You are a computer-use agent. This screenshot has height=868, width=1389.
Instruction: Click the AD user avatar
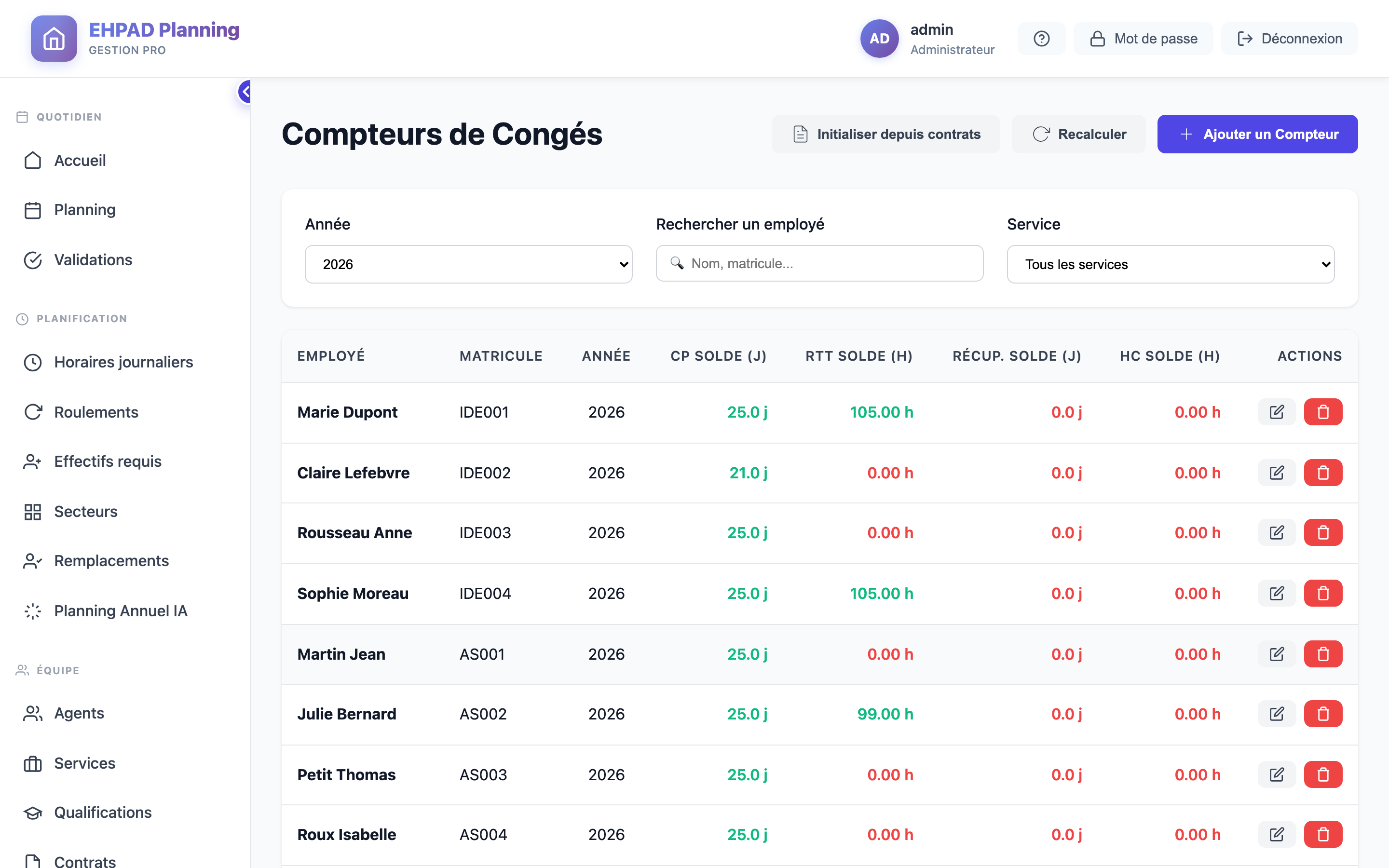(879, 39)
